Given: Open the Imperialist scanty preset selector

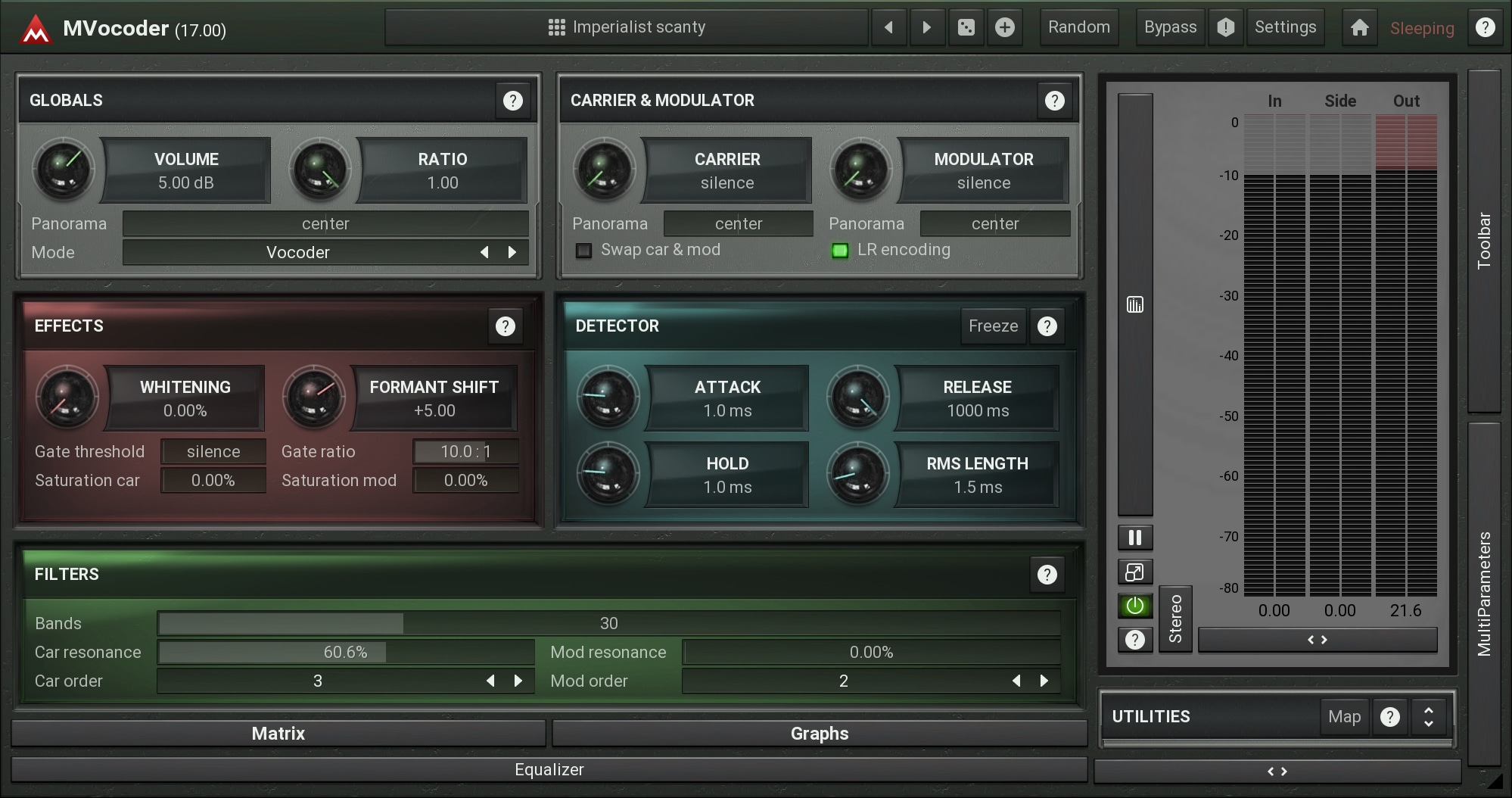Looking at the screenshot, I should [x=627, y=28].
